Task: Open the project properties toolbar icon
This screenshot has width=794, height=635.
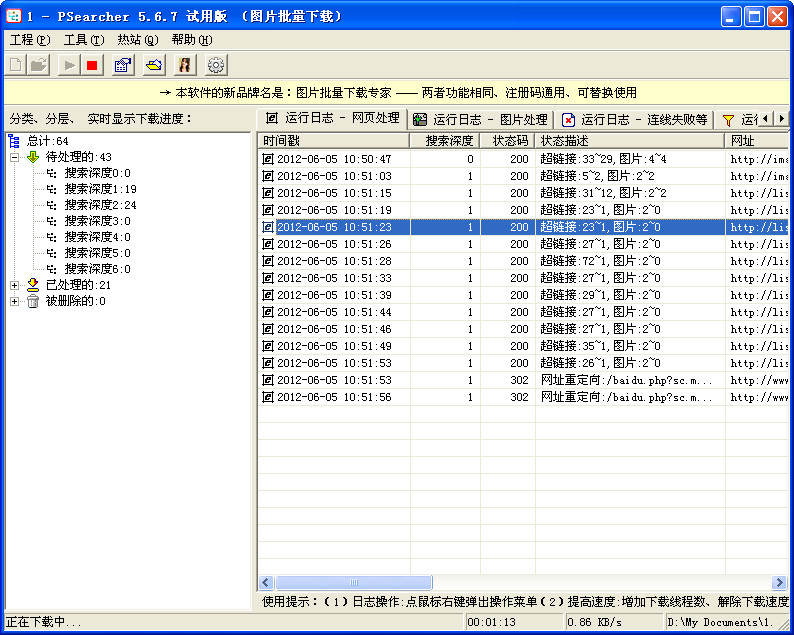Action: coord(123,65)
